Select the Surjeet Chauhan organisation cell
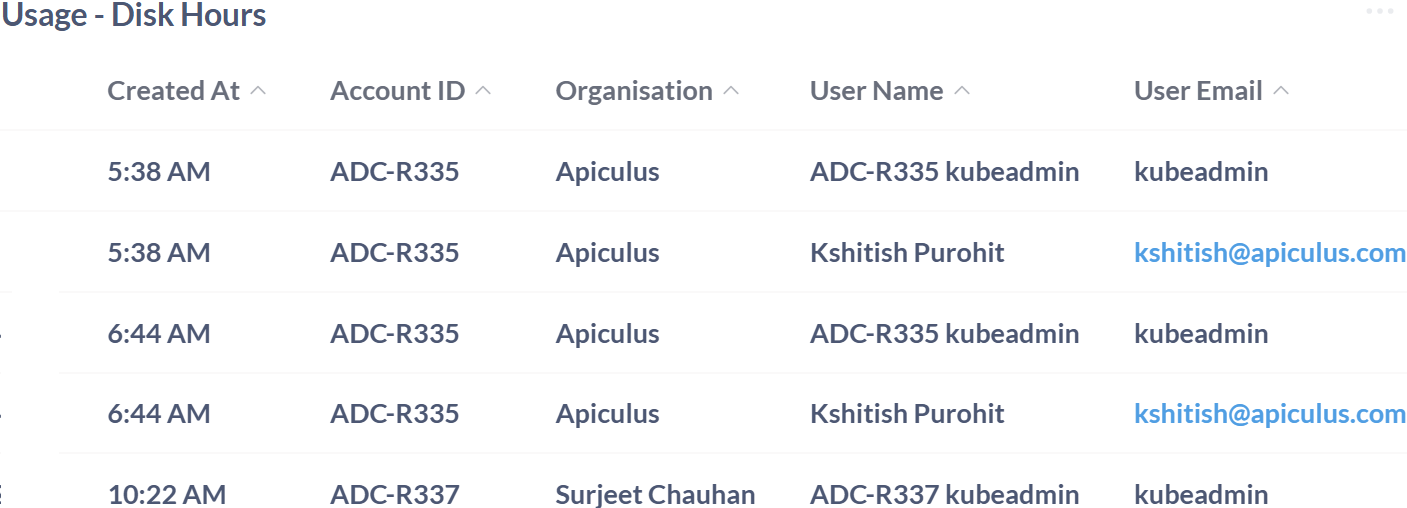1407x508 pixels. 655,494
